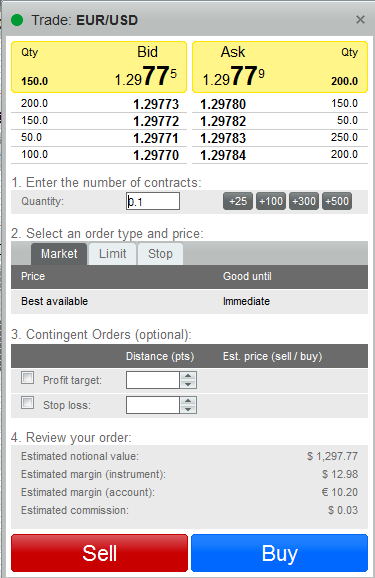This screenshot has width=375, height=578.
Task: Click the Profit target distance field
Action: tap(153, 380)
